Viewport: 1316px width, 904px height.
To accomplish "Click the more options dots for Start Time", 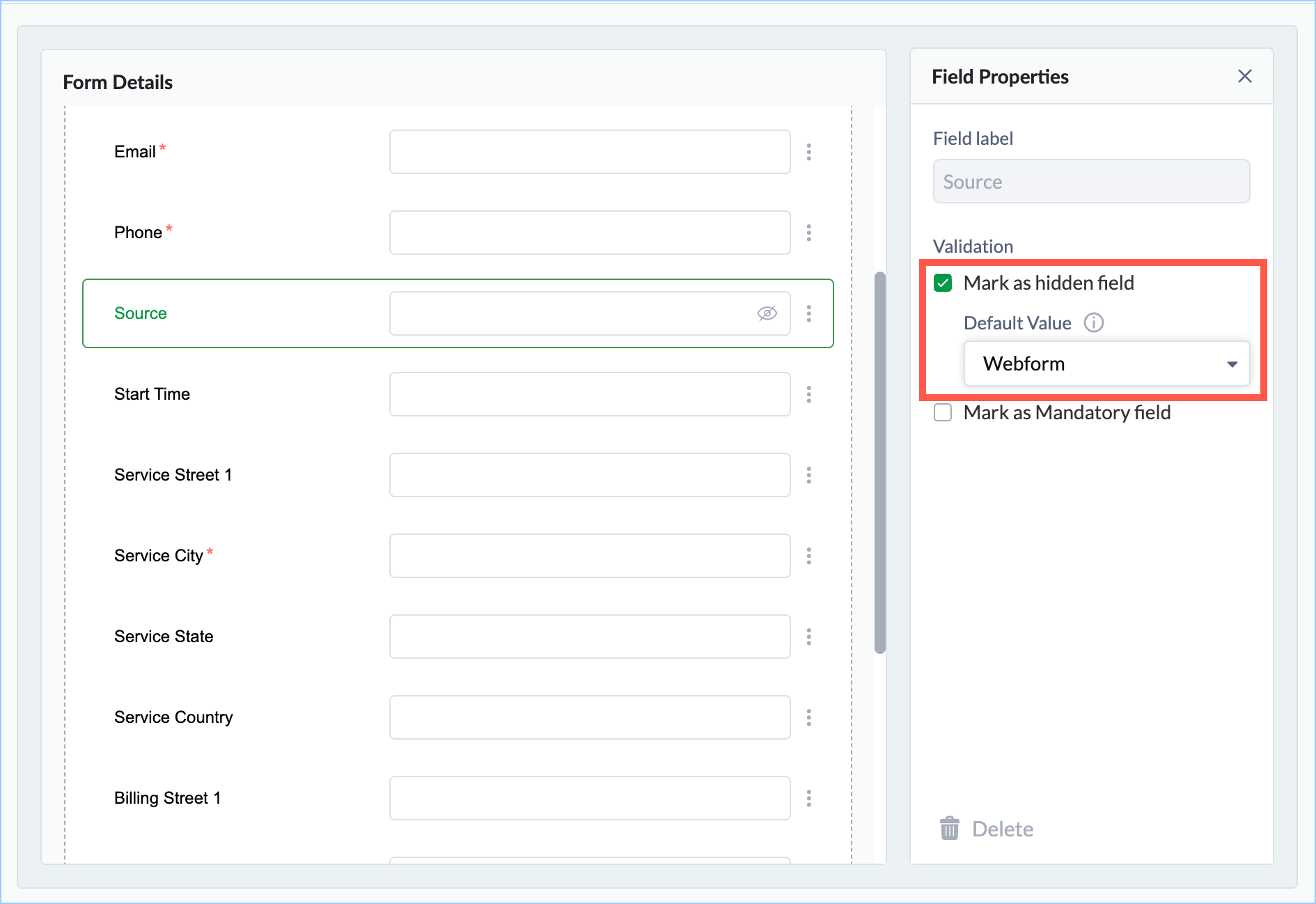I will pyautogui.click(x=808, y=394).
